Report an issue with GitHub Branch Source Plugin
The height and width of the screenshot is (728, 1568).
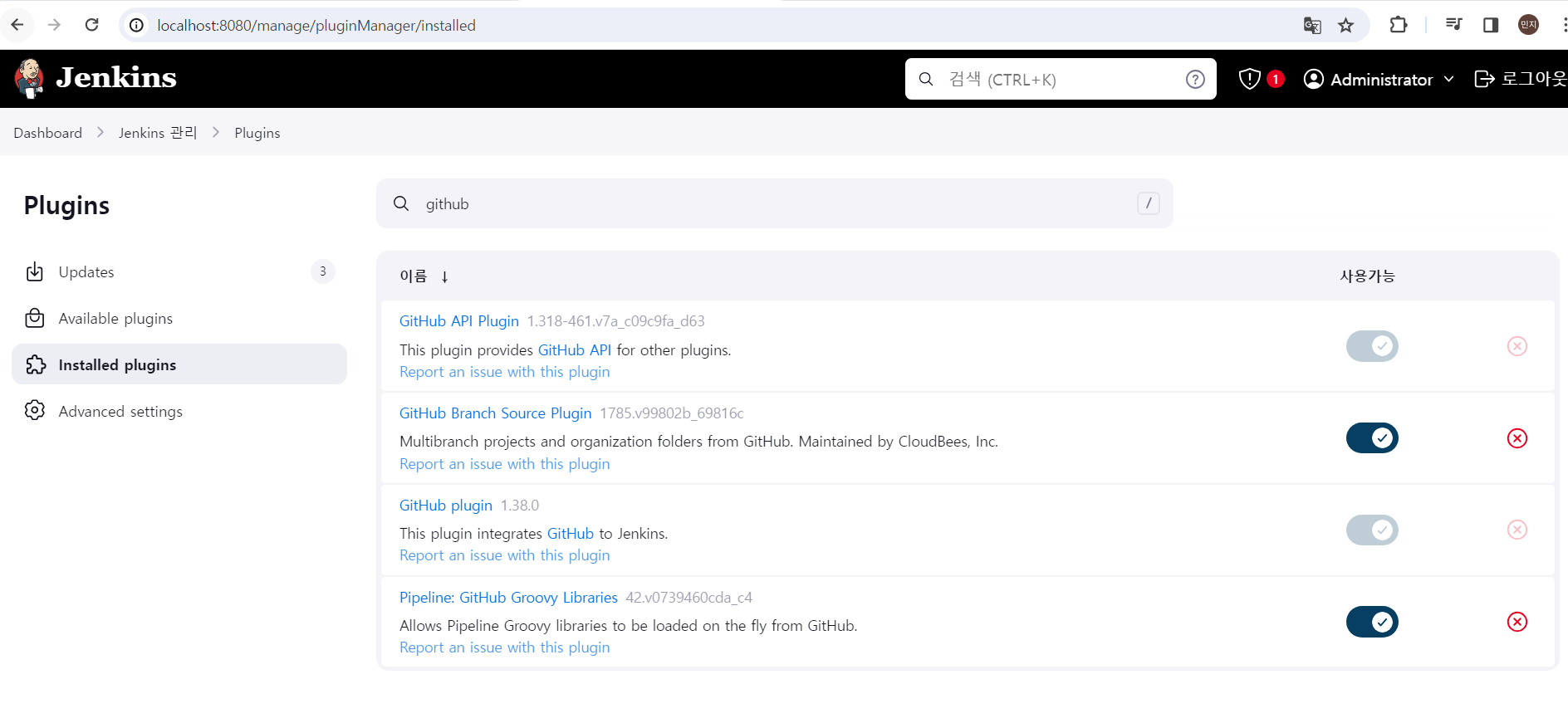(505, 464)
